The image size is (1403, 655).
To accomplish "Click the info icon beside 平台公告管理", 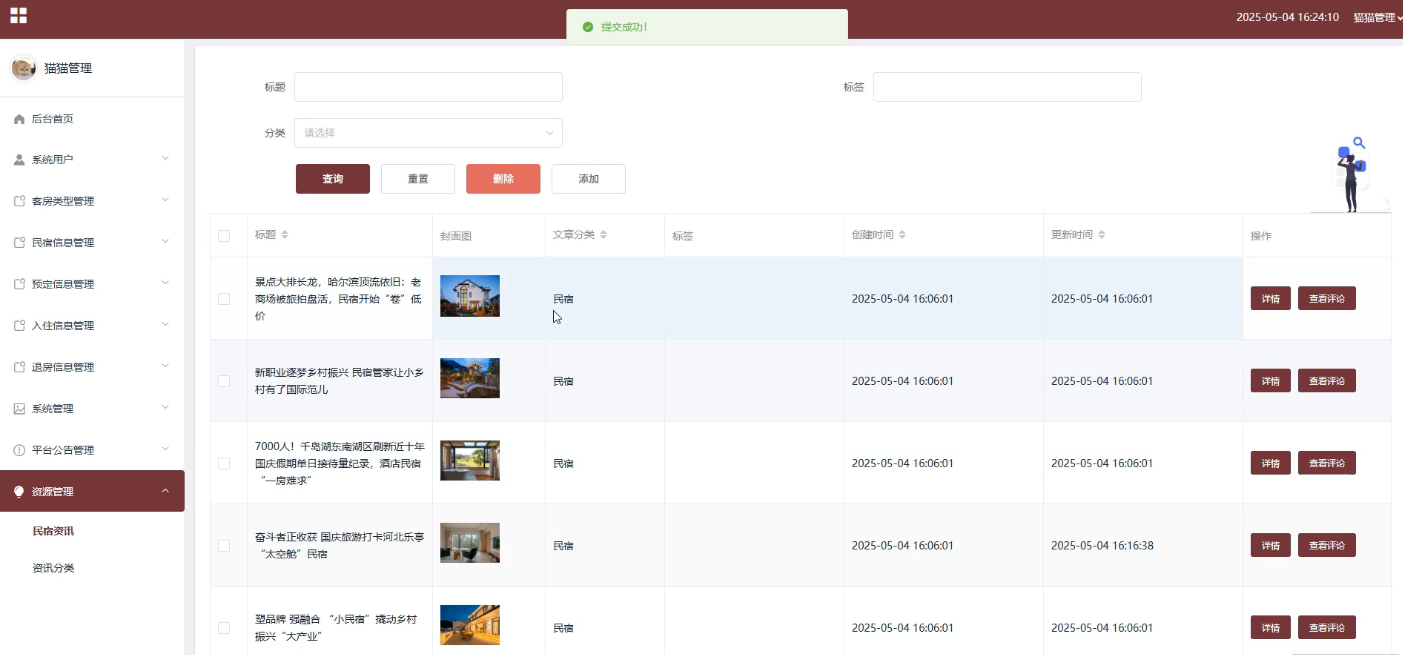I will (x=19, y=450).
